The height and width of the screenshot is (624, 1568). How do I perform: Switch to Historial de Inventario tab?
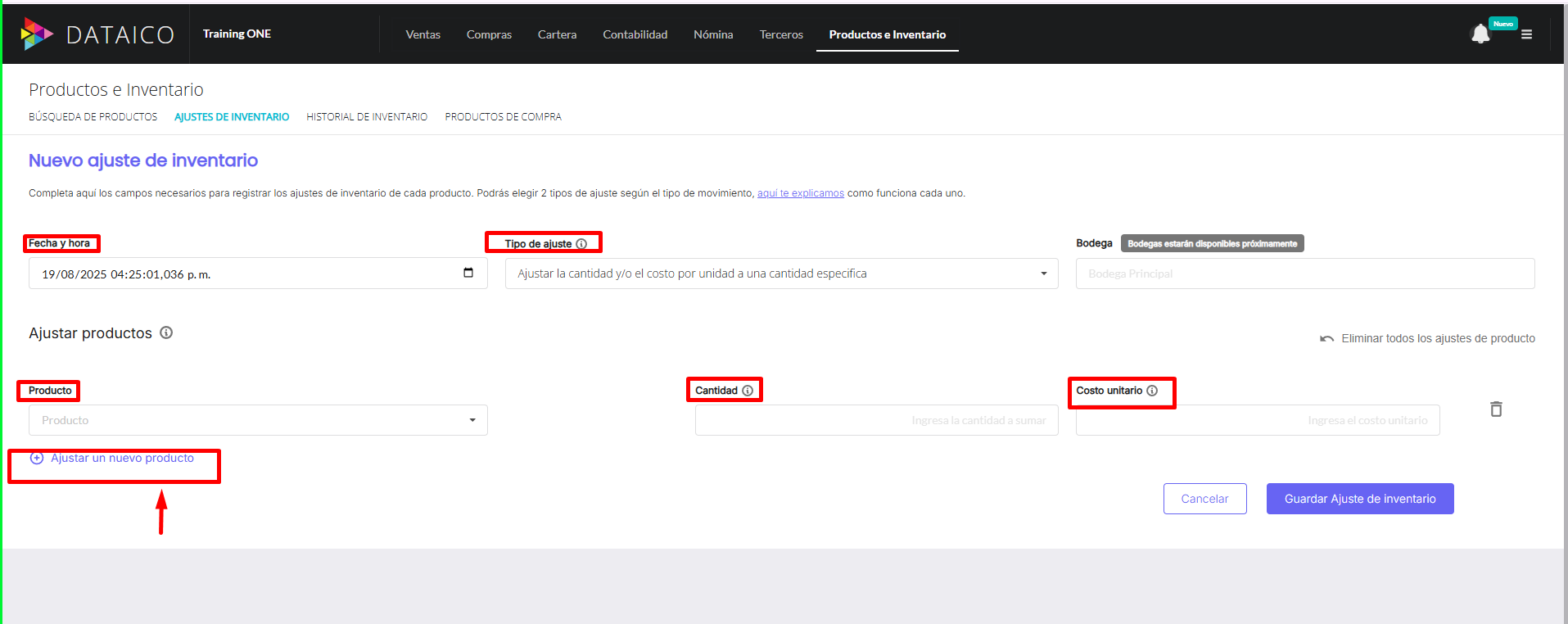[x=367, y=117]
